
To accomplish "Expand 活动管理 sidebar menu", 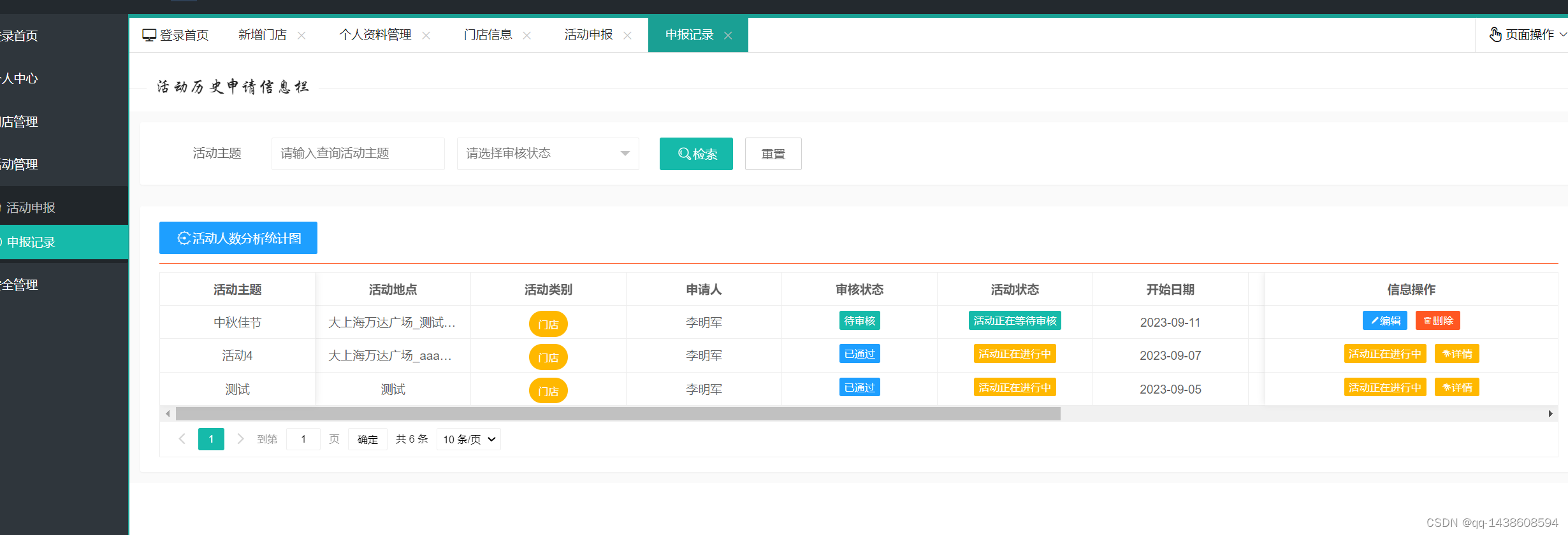I will coord(64,164).
